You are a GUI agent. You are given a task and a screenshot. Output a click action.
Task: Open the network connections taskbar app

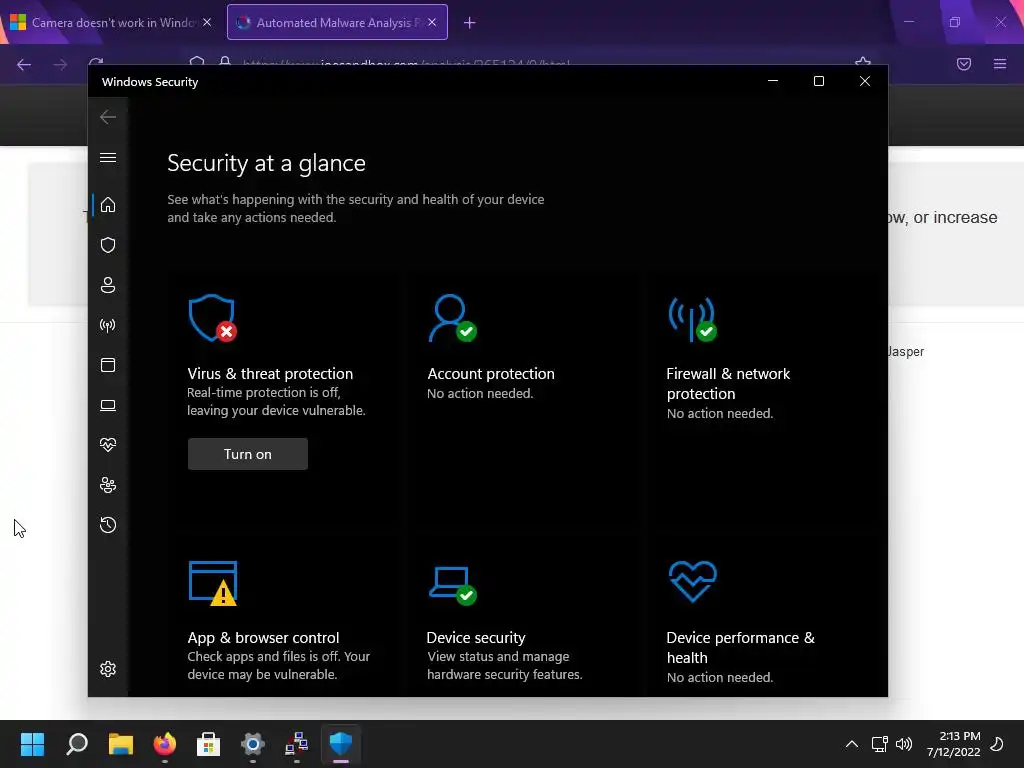click(296, 744)
